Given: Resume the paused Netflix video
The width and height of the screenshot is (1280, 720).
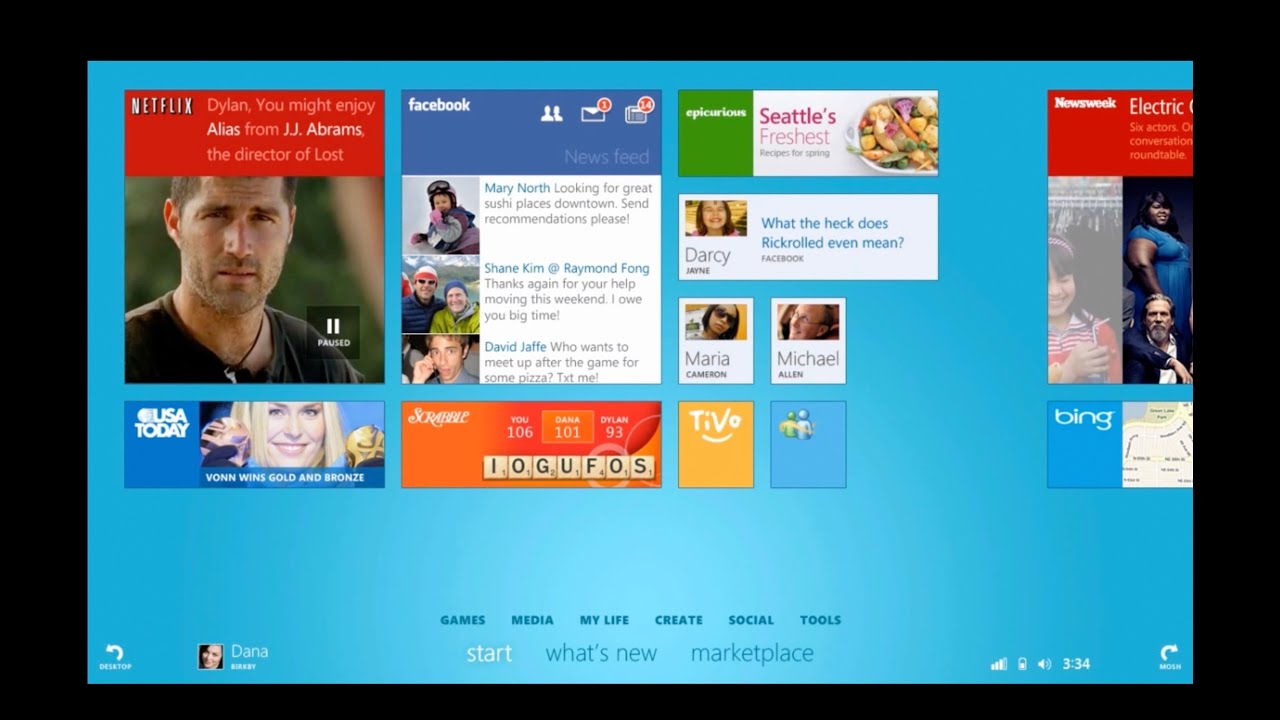Looking at the screenshot, I should point(333,332).
